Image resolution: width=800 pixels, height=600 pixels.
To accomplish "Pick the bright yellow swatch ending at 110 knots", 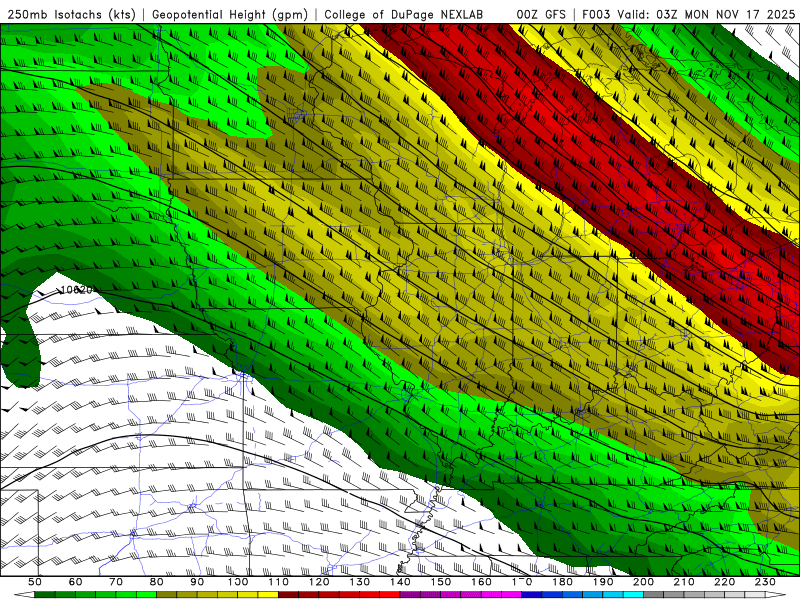I will pos(268,594).
